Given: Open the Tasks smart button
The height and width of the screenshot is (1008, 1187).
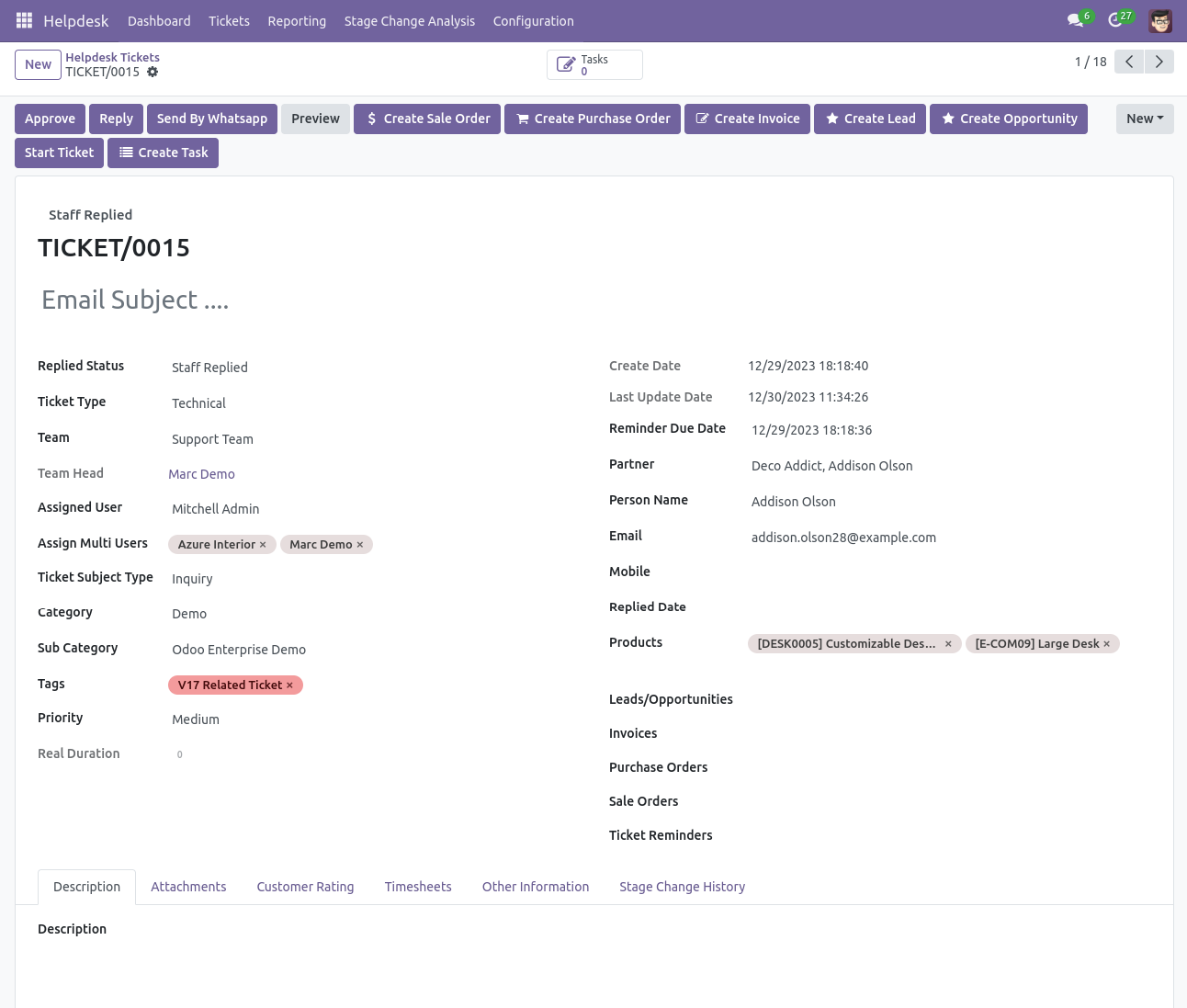Looking at the screenshot, I should click(x=594, y=64).
